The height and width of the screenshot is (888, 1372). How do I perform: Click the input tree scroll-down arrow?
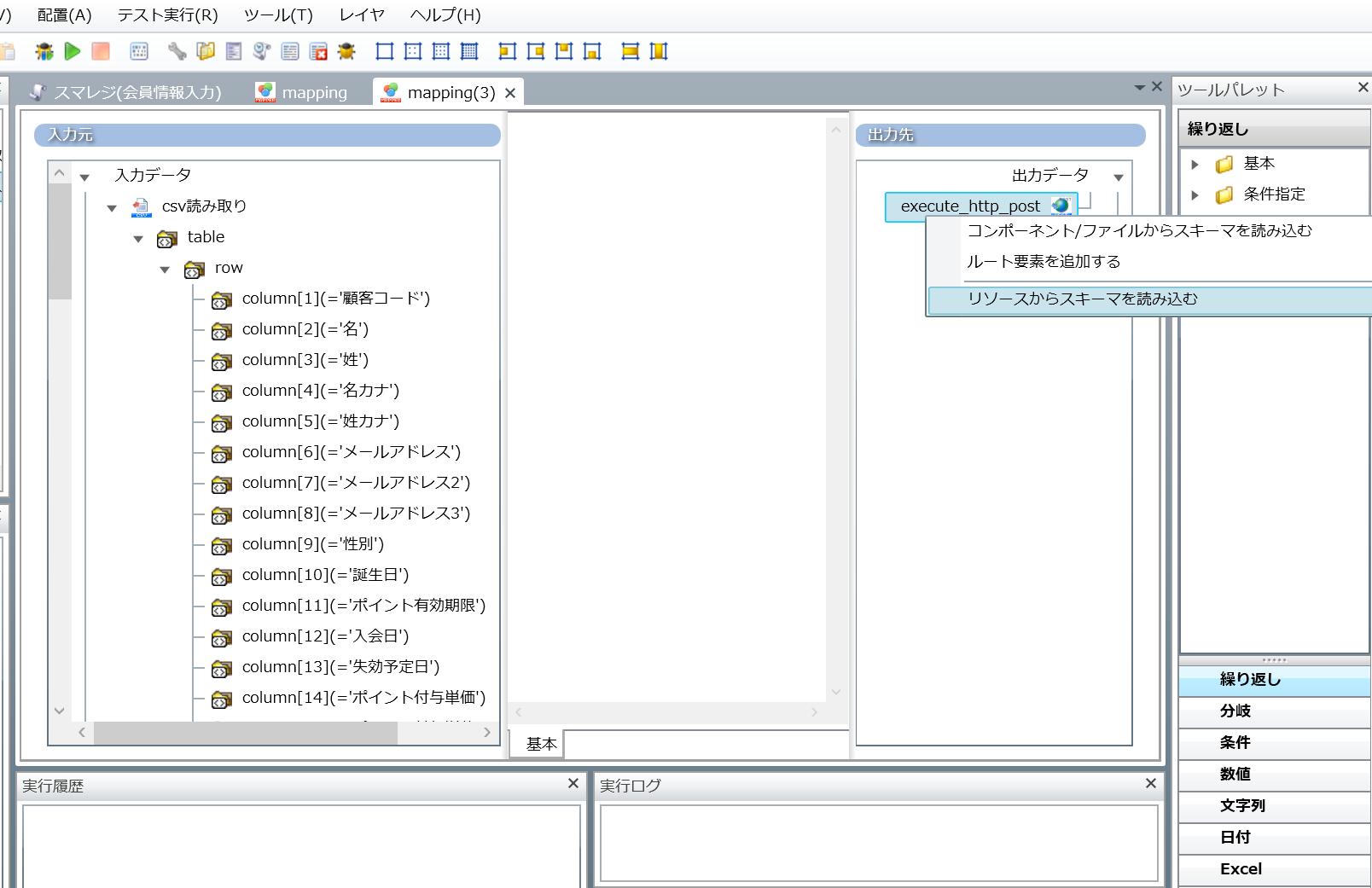click(x=60, y=711)
